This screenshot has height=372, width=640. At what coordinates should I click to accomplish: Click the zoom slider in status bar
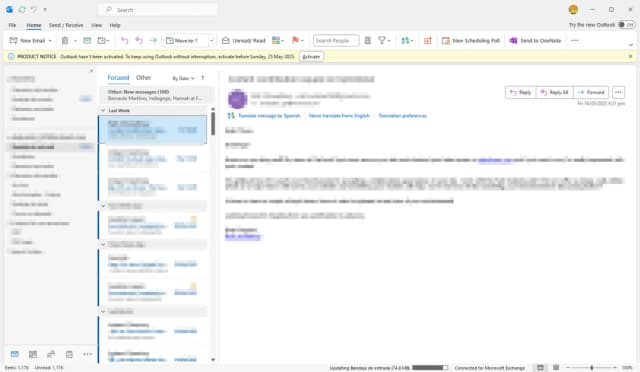591,368
